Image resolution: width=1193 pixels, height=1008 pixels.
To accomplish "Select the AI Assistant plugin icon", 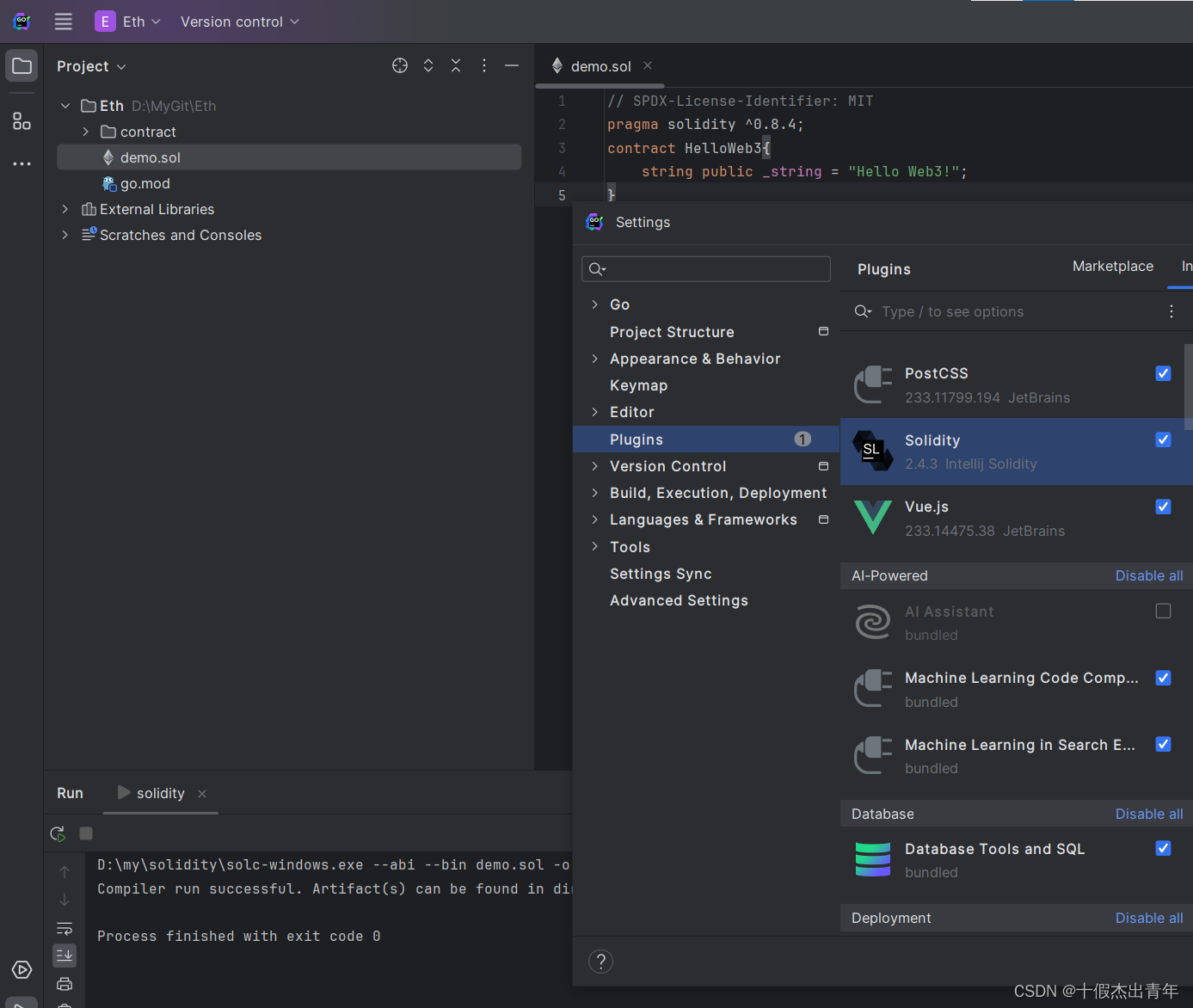I will click(x=873, y=623).
